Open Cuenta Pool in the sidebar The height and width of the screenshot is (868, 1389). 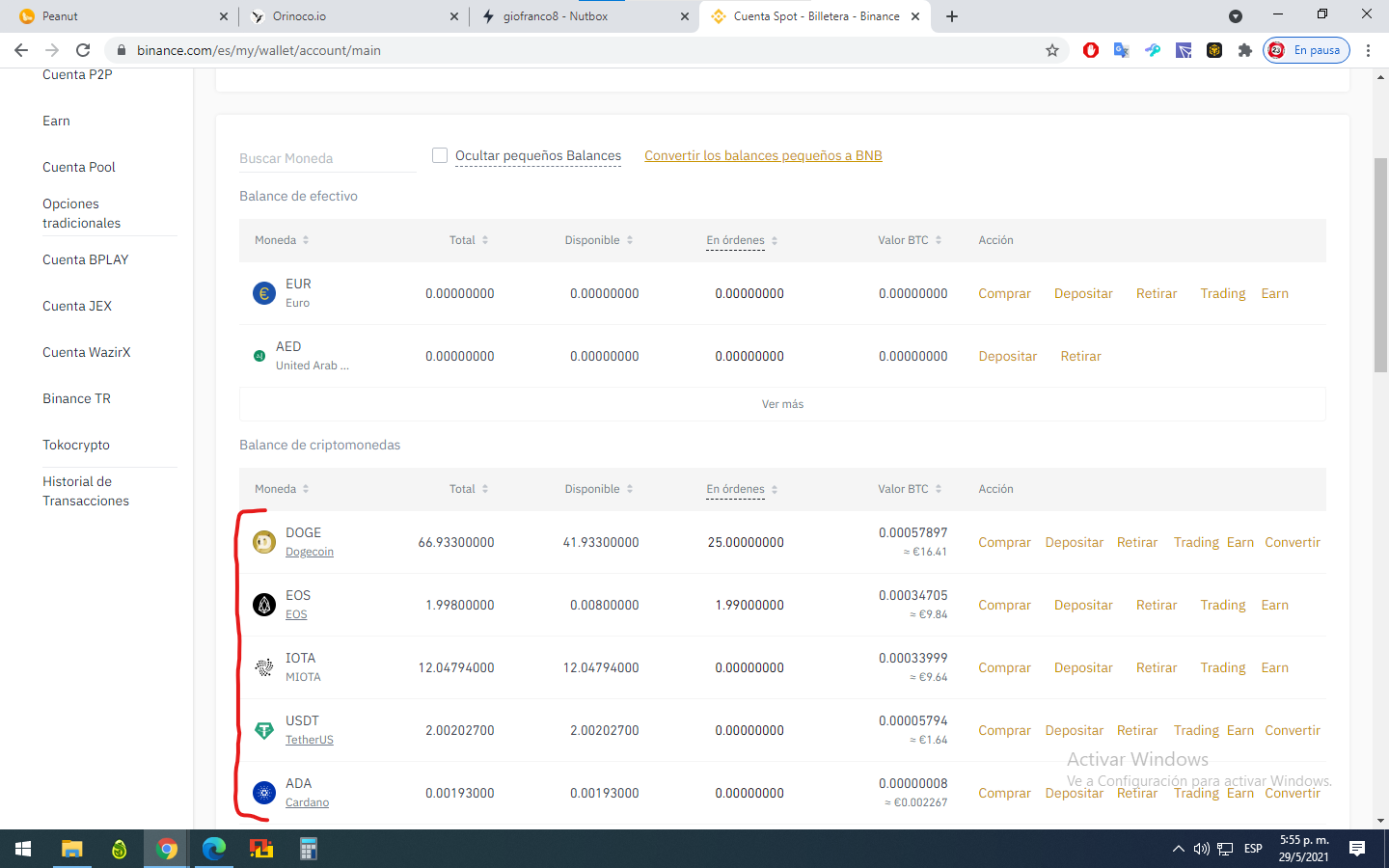coord(79,167)
